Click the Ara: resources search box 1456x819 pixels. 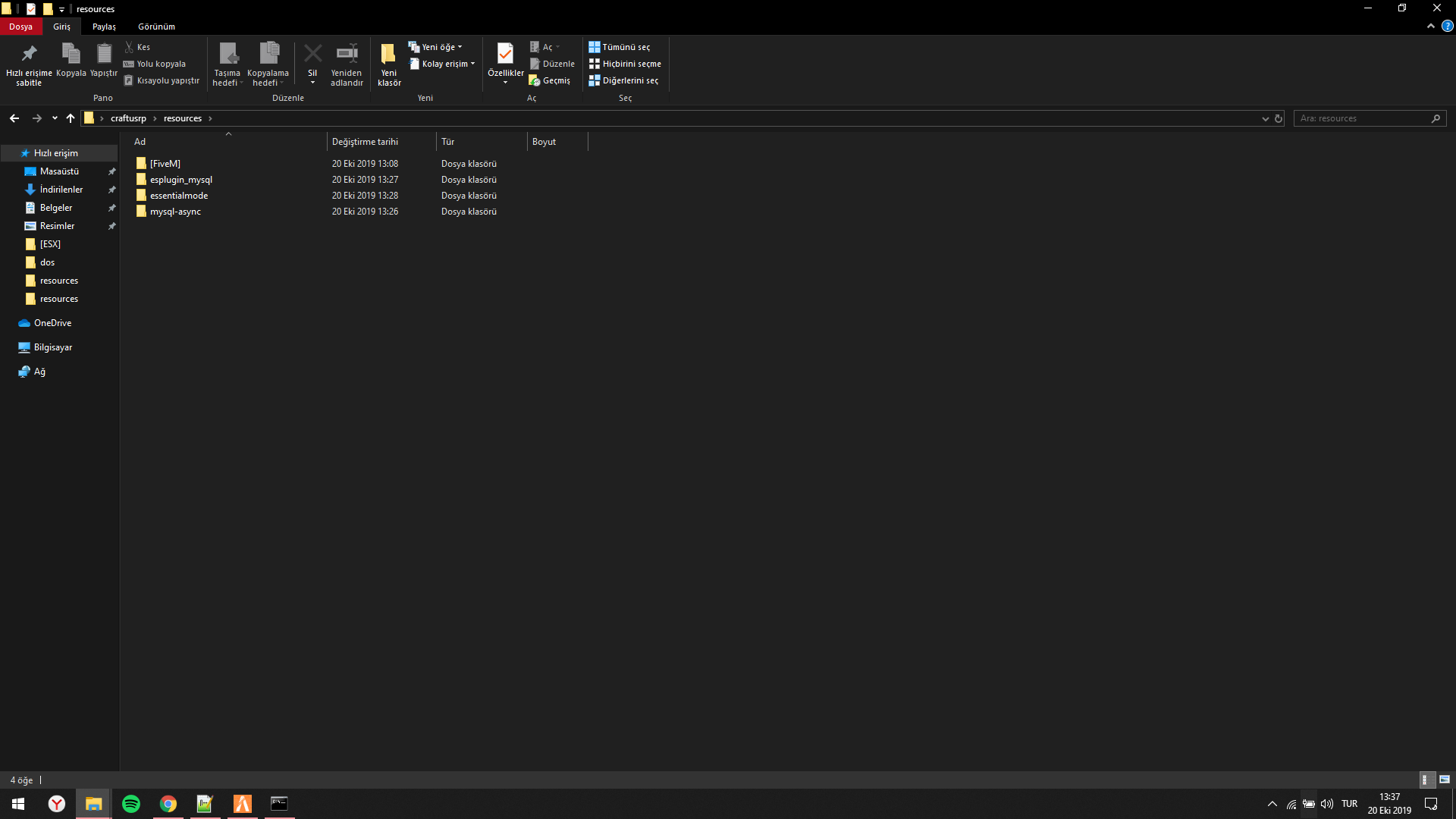point(1365,118)
